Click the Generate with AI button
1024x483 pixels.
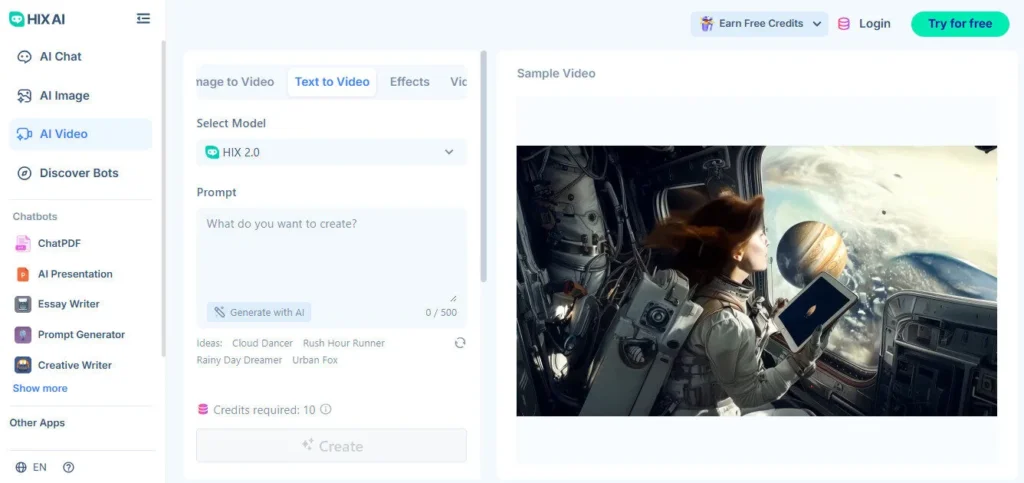click(x=259, y=312)
